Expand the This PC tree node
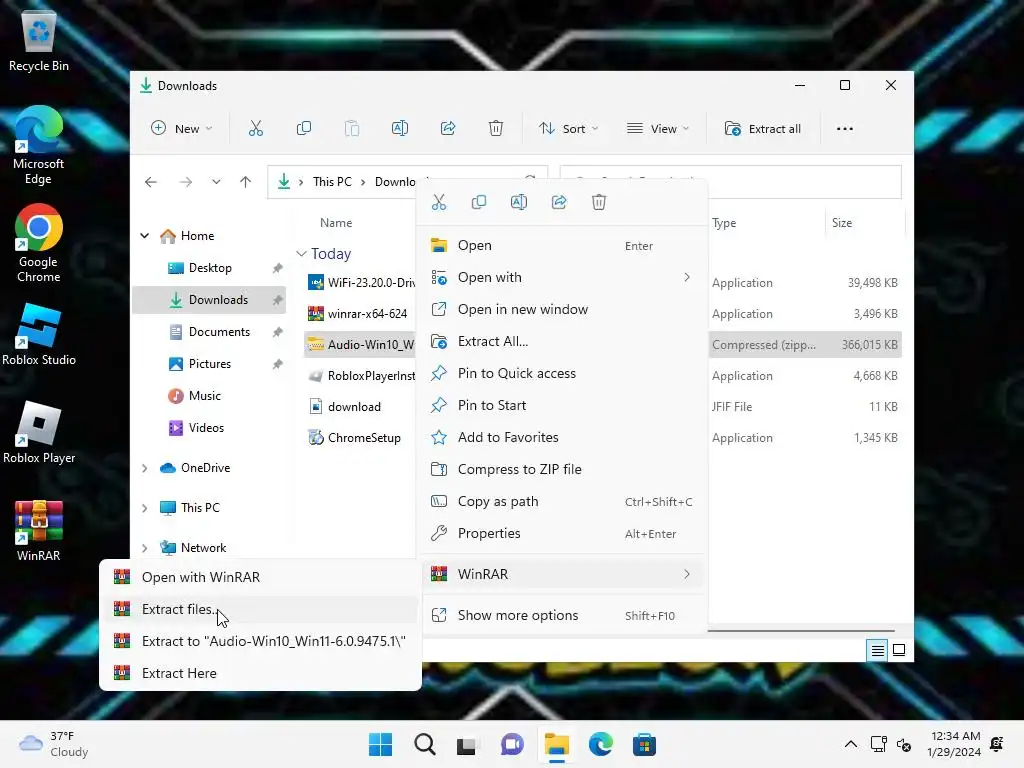This screenshot has height=768, width=1024. [x=145, y=508]
